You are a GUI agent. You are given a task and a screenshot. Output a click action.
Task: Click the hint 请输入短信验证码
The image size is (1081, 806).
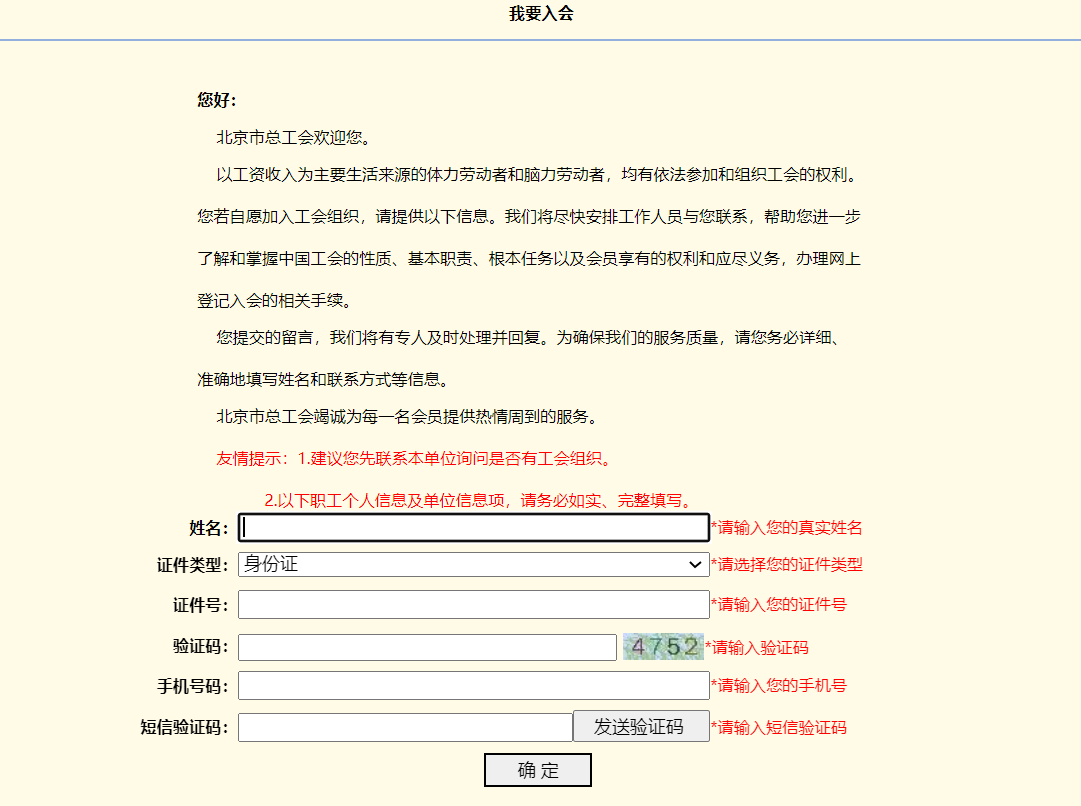pyautogui.click(x=778, y=727)
